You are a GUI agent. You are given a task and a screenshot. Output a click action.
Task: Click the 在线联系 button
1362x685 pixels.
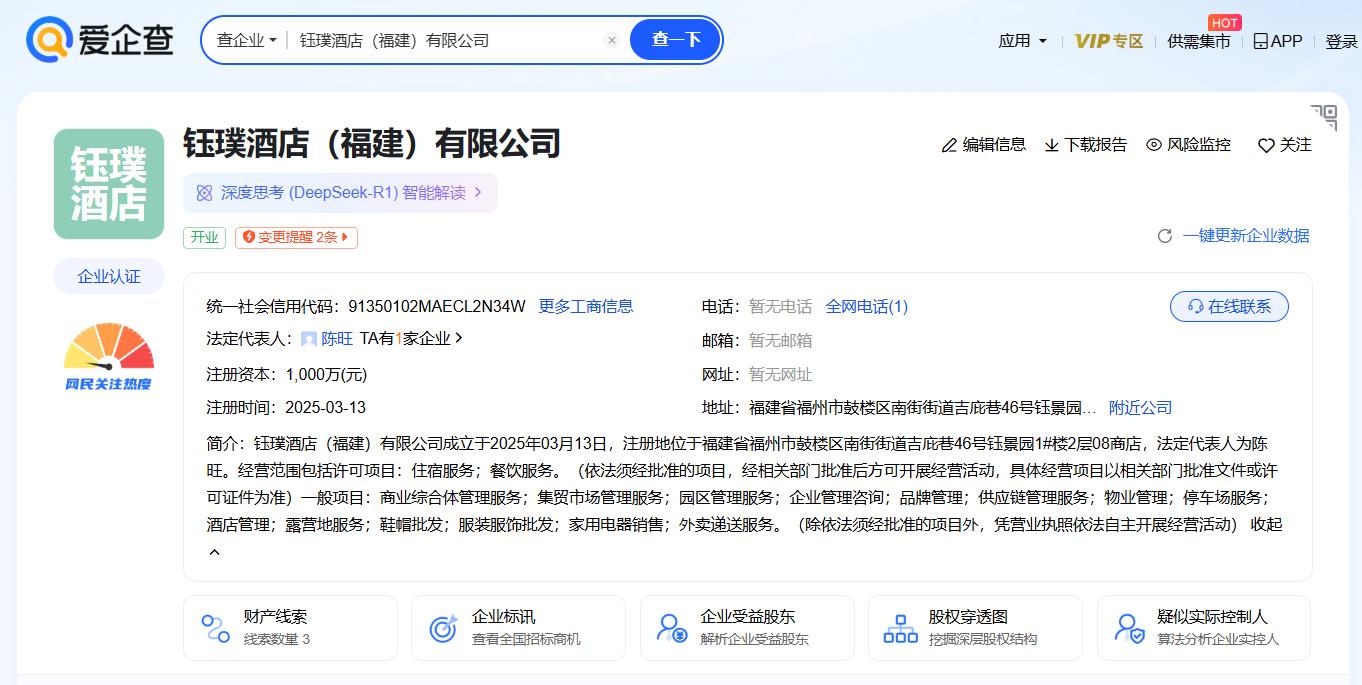[1229, 307]
